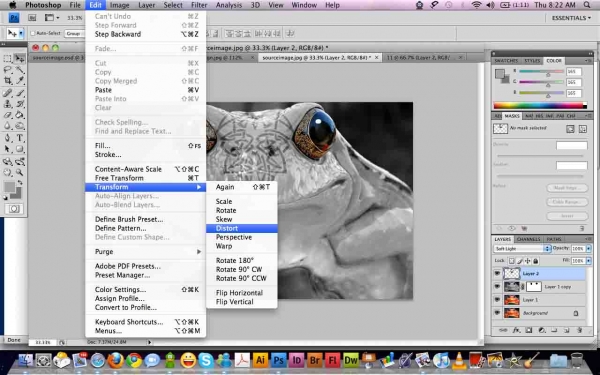Screen dimensions: 600x375
Task: Select the Magic Wand tool
Action: tap(20, 70)
